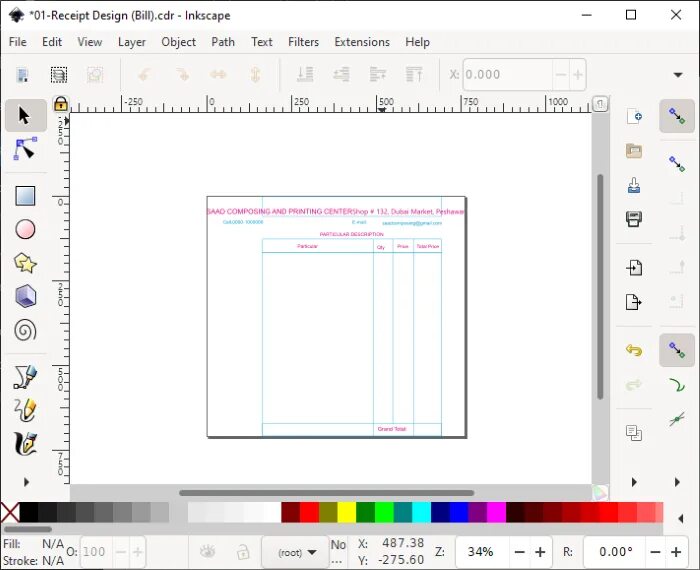Screen dimensions: 700x570
Task: Expand toolbox overflow arrow at bottom
Action: pos(26,482)
